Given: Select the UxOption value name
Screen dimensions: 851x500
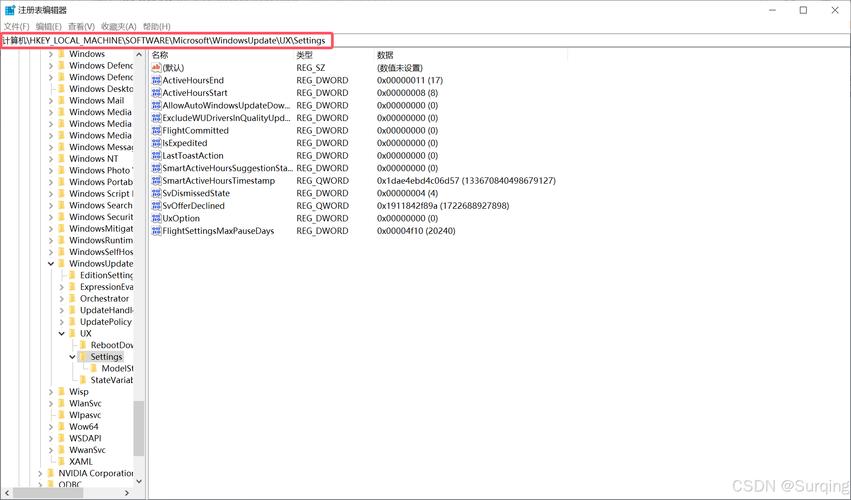Looking at the screenshot, I should [x=181, y=218].
